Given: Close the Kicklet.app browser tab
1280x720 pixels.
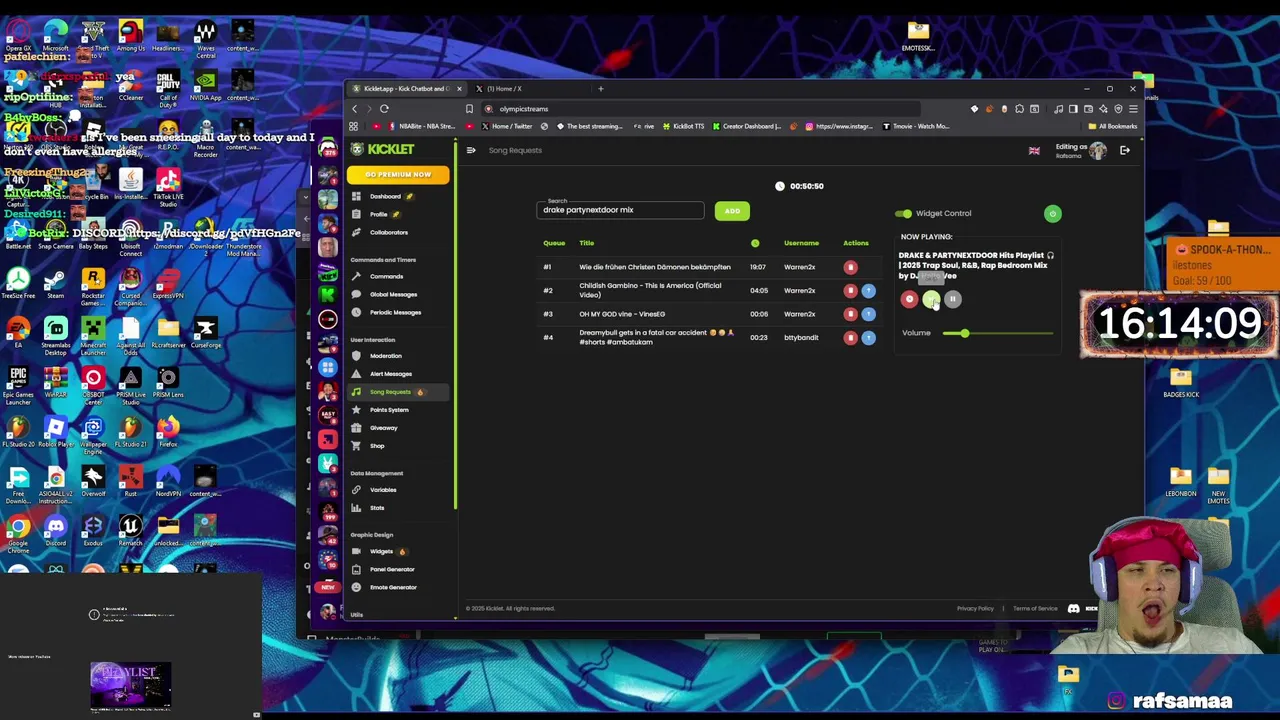Looking at the screenshot, I should tap(459, 89).
